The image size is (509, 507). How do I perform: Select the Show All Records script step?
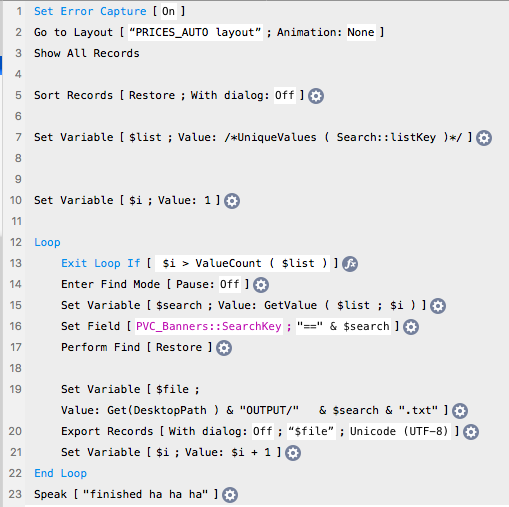coord(87,53)
